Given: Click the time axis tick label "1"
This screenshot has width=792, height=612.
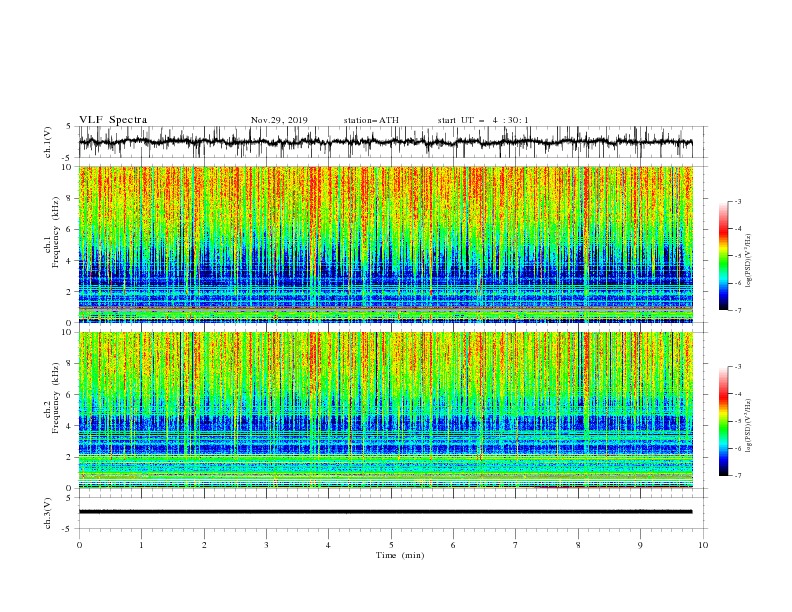Looking at the screenshot, I should point(141,545).
